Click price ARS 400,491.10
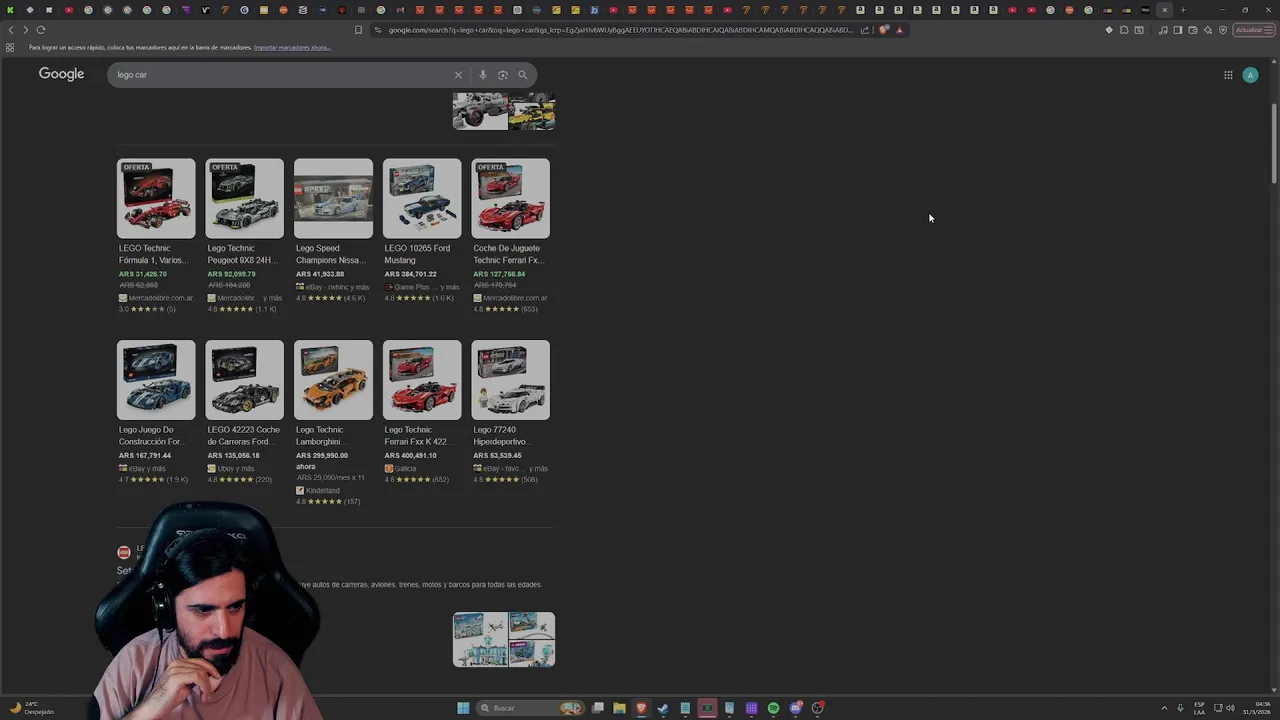Image resolution: width=1280 pixels, height=720 pixels. click(x=410, y=456)
